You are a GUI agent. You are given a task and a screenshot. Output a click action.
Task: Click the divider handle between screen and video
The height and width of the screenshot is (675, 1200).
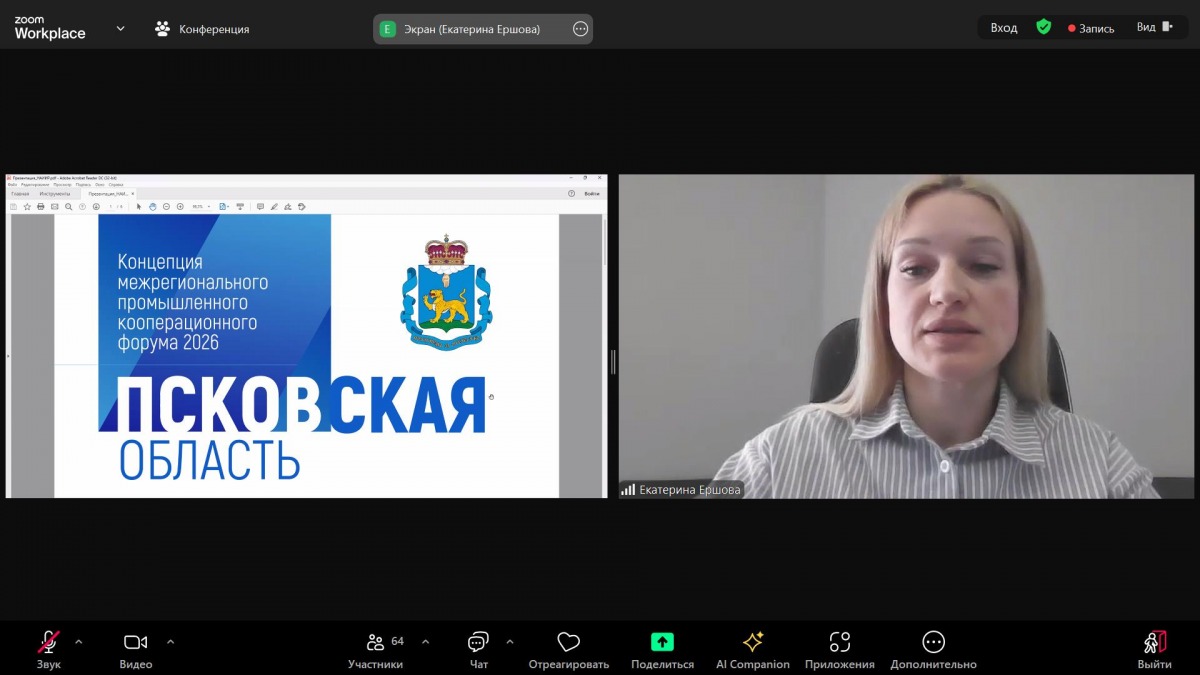coord(613,362)
